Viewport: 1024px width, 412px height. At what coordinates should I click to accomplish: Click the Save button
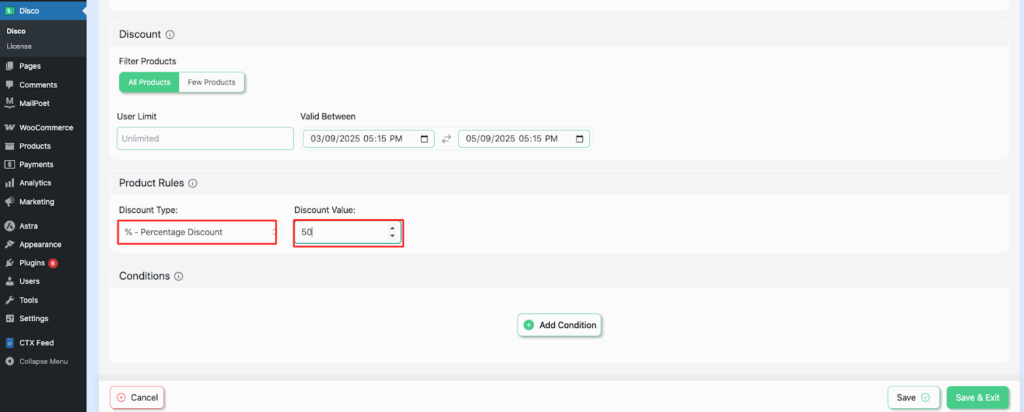pyautogui.click(x=913, y=398)
